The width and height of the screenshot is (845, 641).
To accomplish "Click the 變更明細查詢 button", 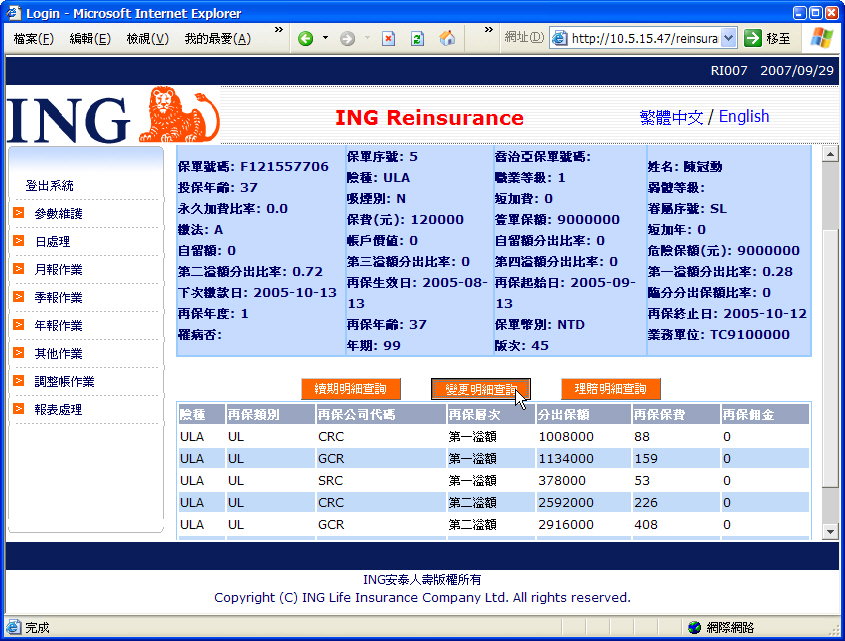I will [x=481, y=389].
